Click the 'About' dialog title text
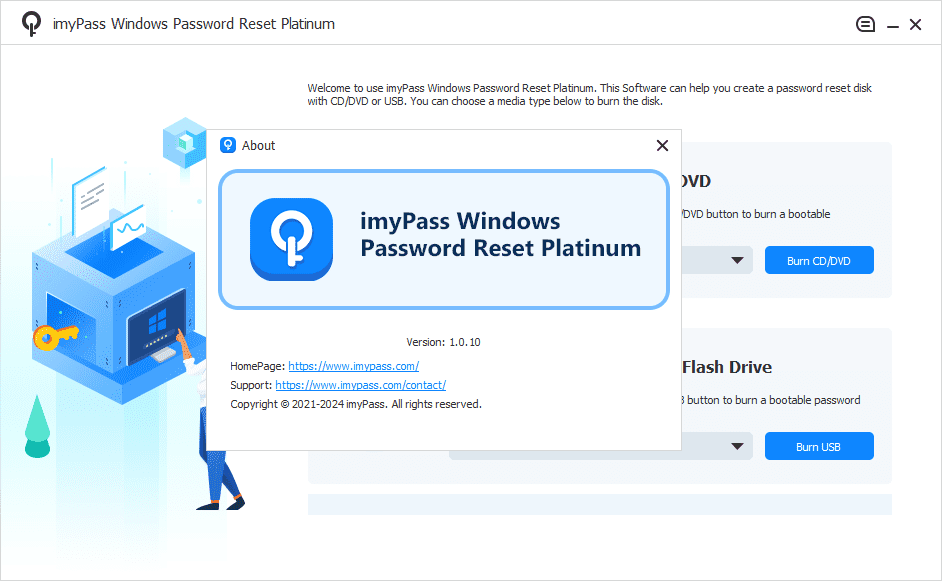This screenshot has height=581, width=942. click(258, 145)
